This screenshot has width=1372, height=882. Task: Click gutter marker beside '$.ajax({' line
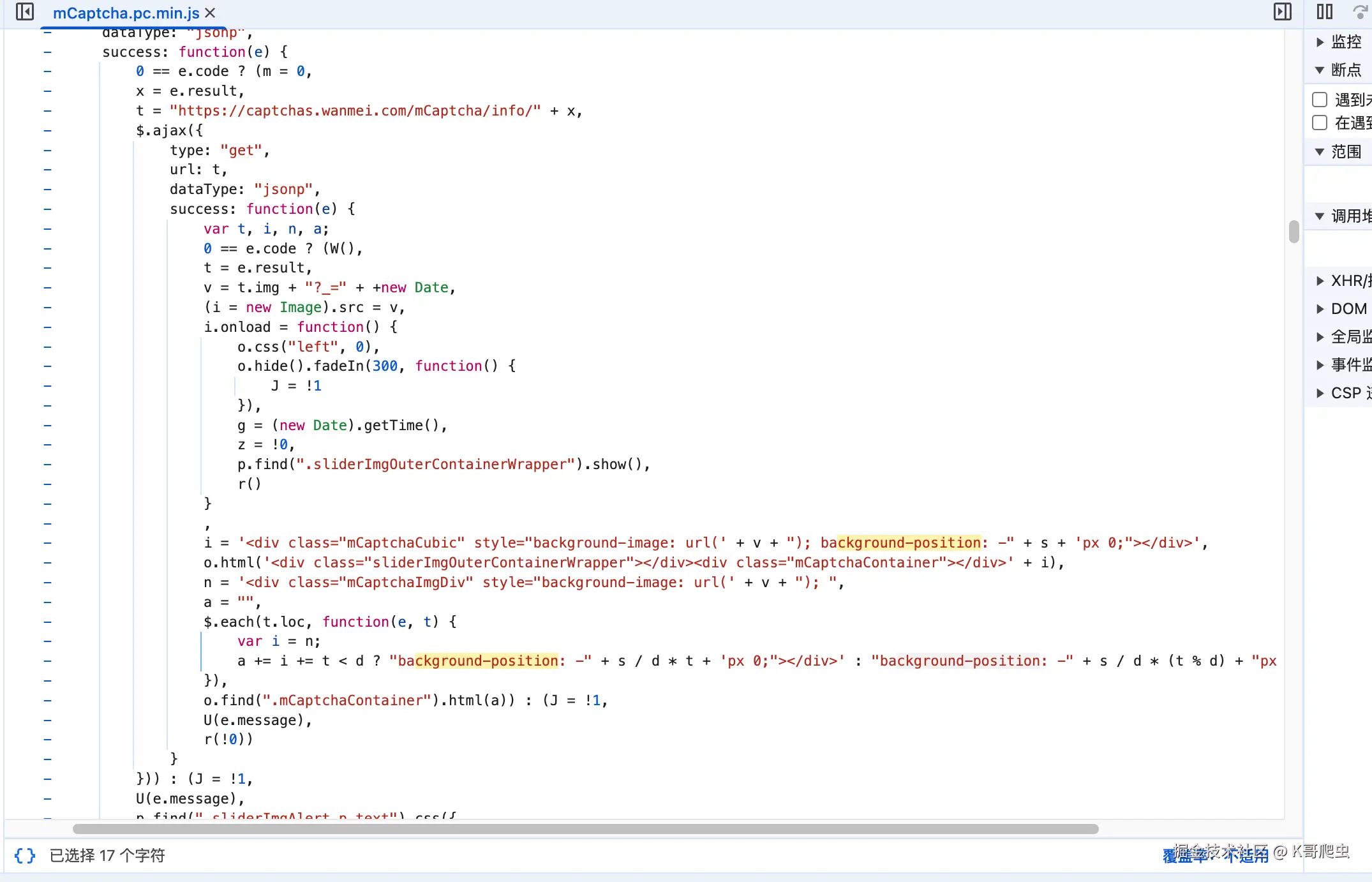pos(48,131)
